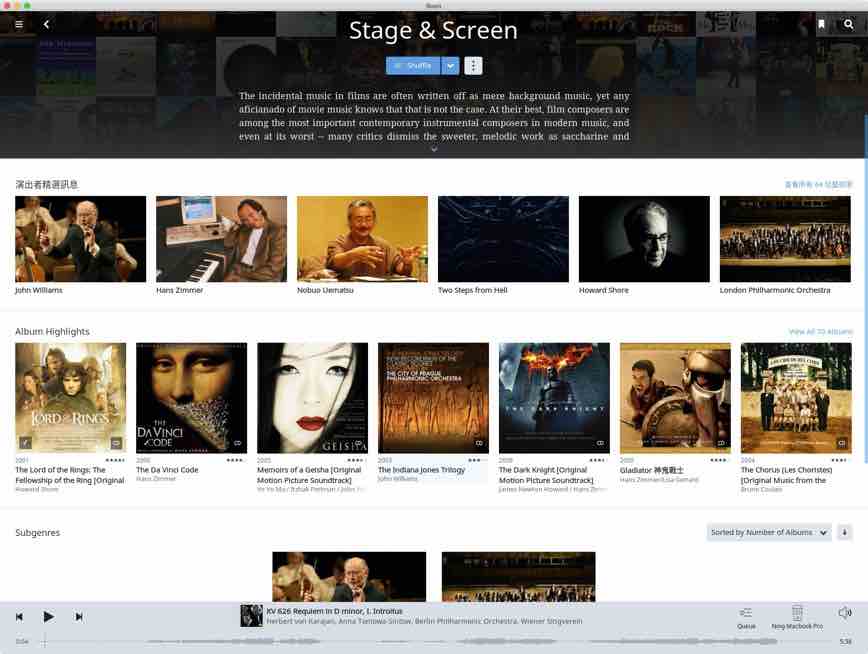Open the London Philharmonic Orchestra photo

pyautogui.click(x=785, y=239)
